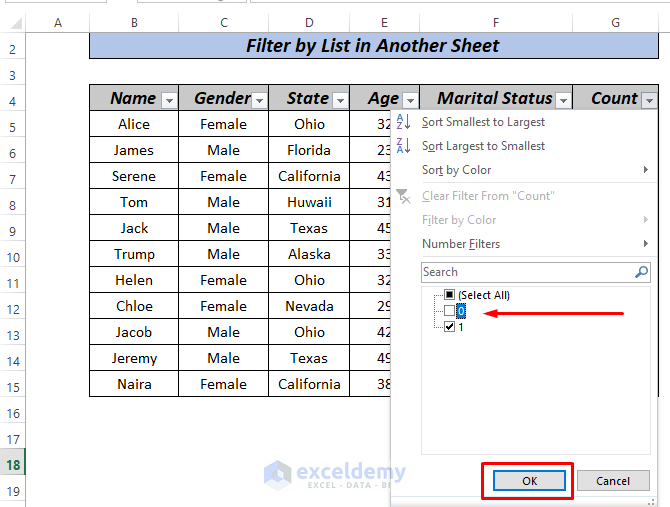Image resolution: width=670 pixels, height=507 pixels.
Task: Select the cell containing Tom
Action: click(x=134, y=202)
